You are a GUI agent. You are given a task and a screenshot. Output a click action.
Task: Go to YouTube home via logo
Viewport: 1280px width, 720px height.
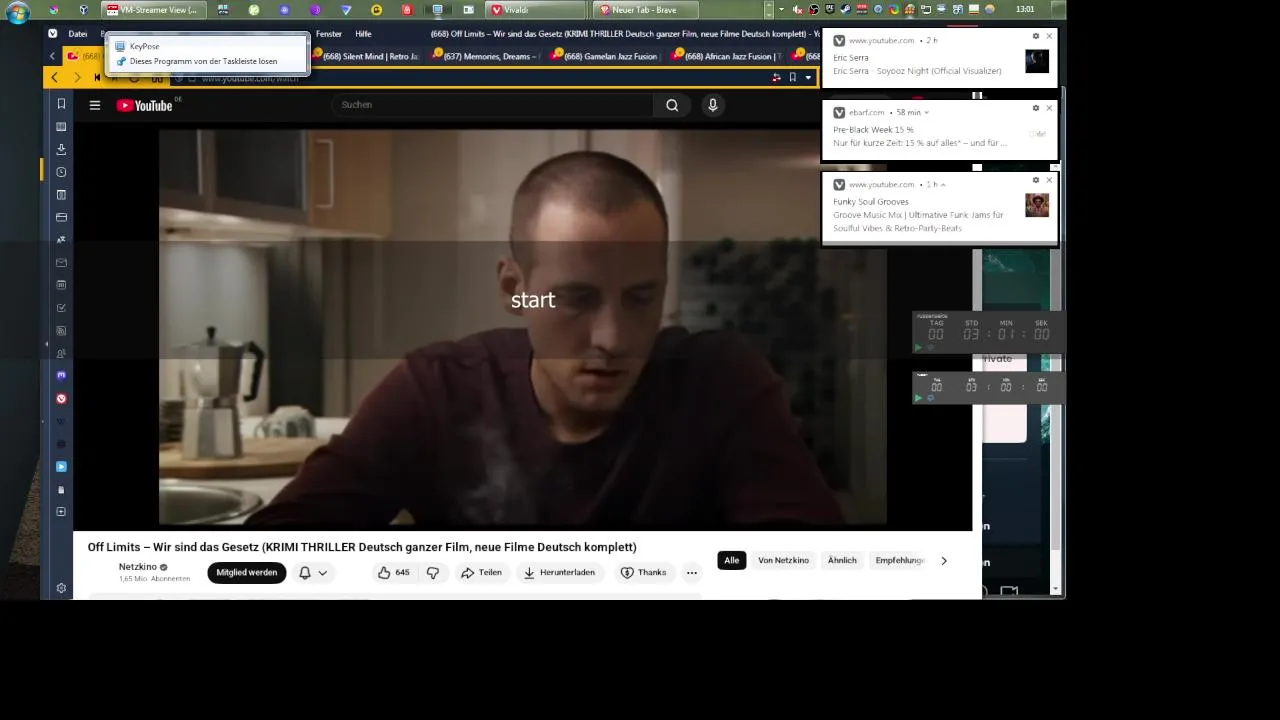[145, 105]
